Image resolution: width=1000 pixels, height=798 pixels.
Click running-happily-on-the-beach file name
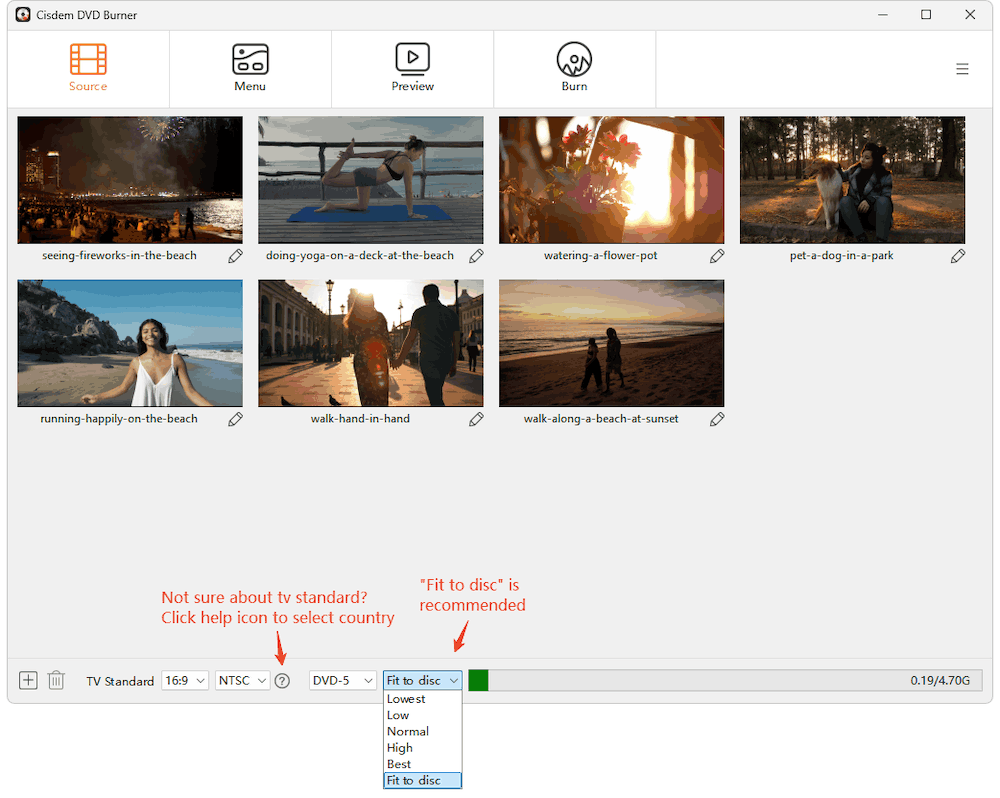[x=119, y=418]
